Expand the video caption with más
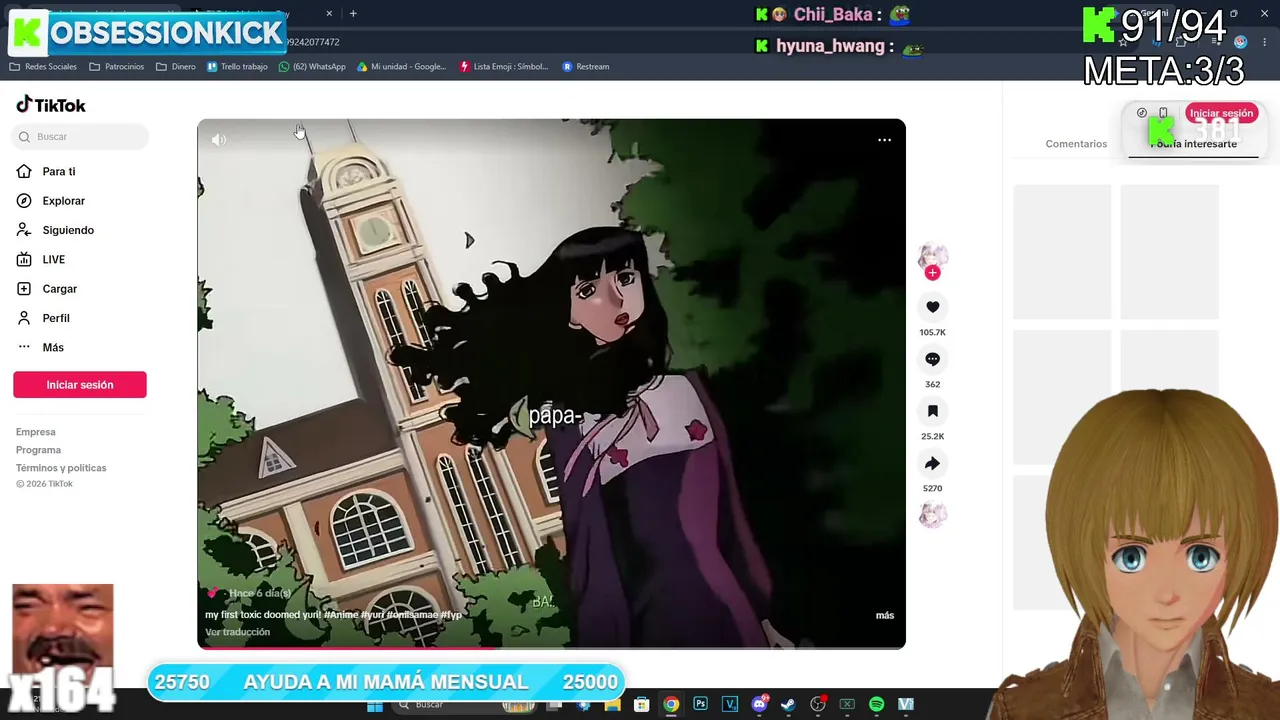 tap(885, 615)
